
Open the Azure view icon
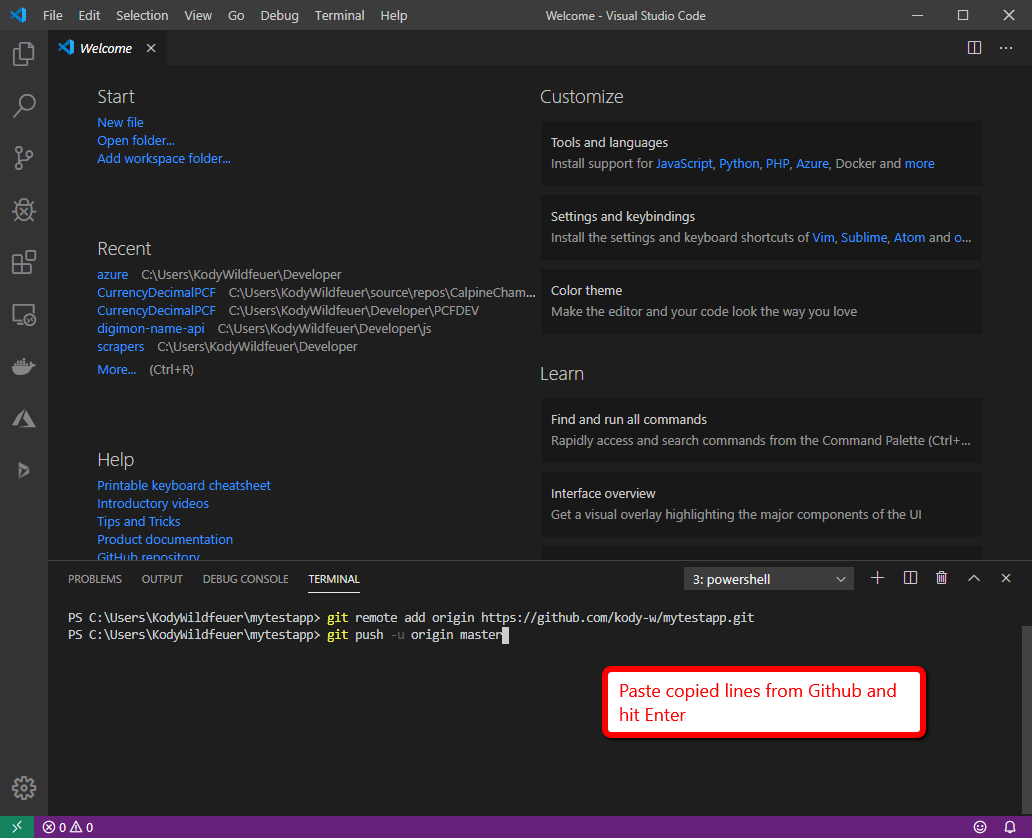(24, 419)
